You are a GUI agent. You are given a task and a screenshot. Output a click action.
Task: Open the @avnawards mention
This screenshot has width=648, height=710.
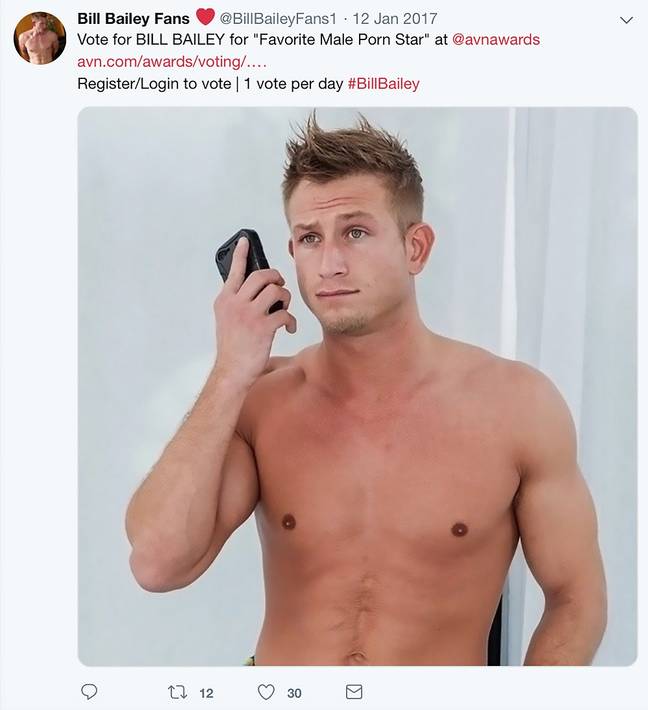click(x=496, y=40)
